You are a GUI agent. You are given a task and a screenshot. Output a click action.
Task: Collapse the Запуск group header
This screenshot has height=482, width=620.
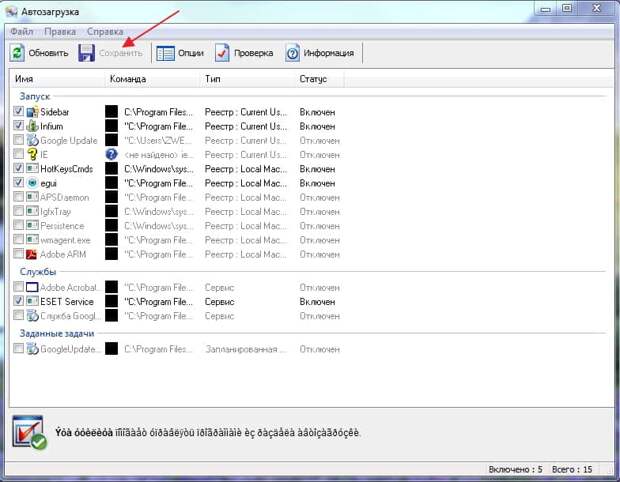[x=35, y=96]
